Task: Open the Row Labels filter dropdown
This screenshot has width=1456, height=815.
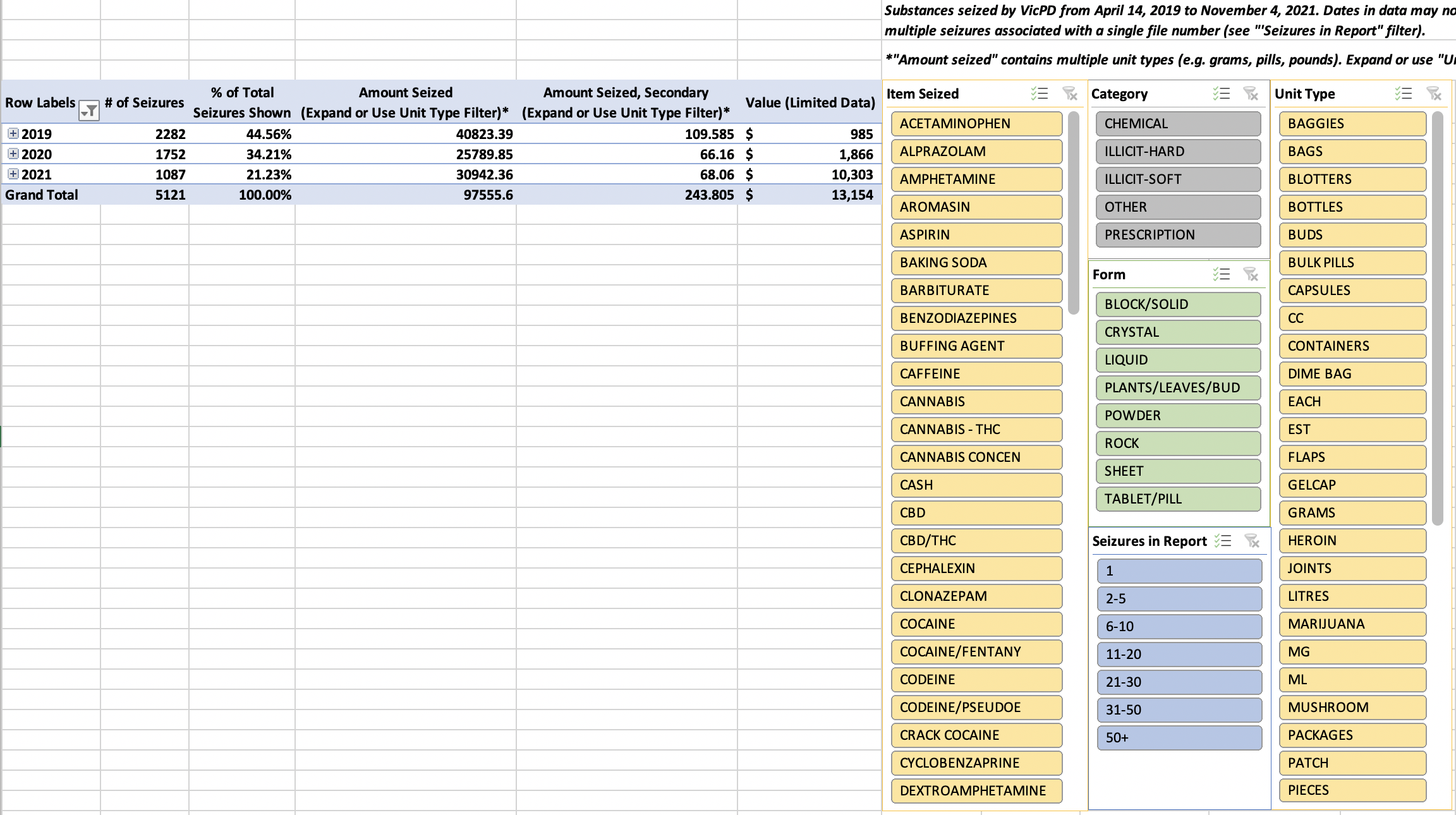Action: point(89,111)
